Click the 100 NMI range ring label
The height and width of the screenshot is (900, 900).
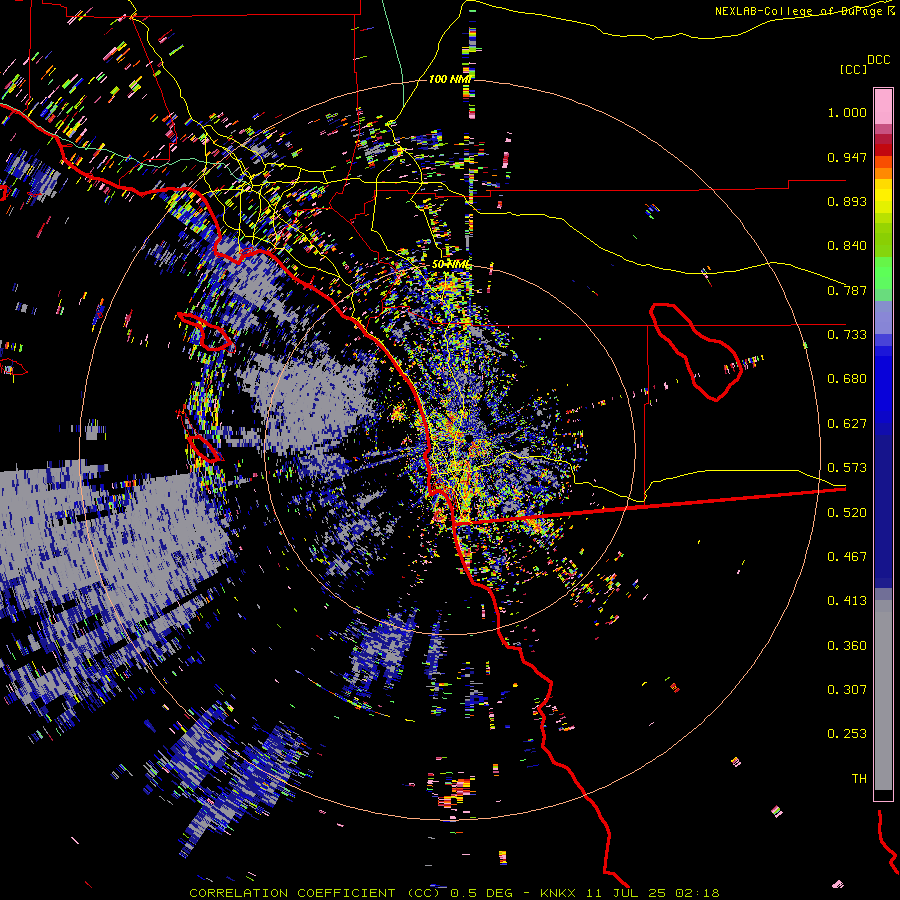[x=450, y=79]
